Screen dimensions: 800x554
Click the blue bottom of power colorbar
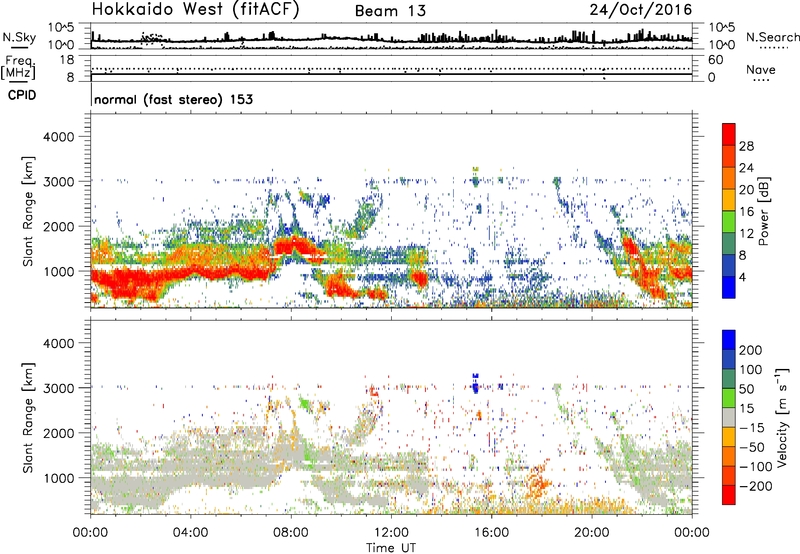[729, 287]
